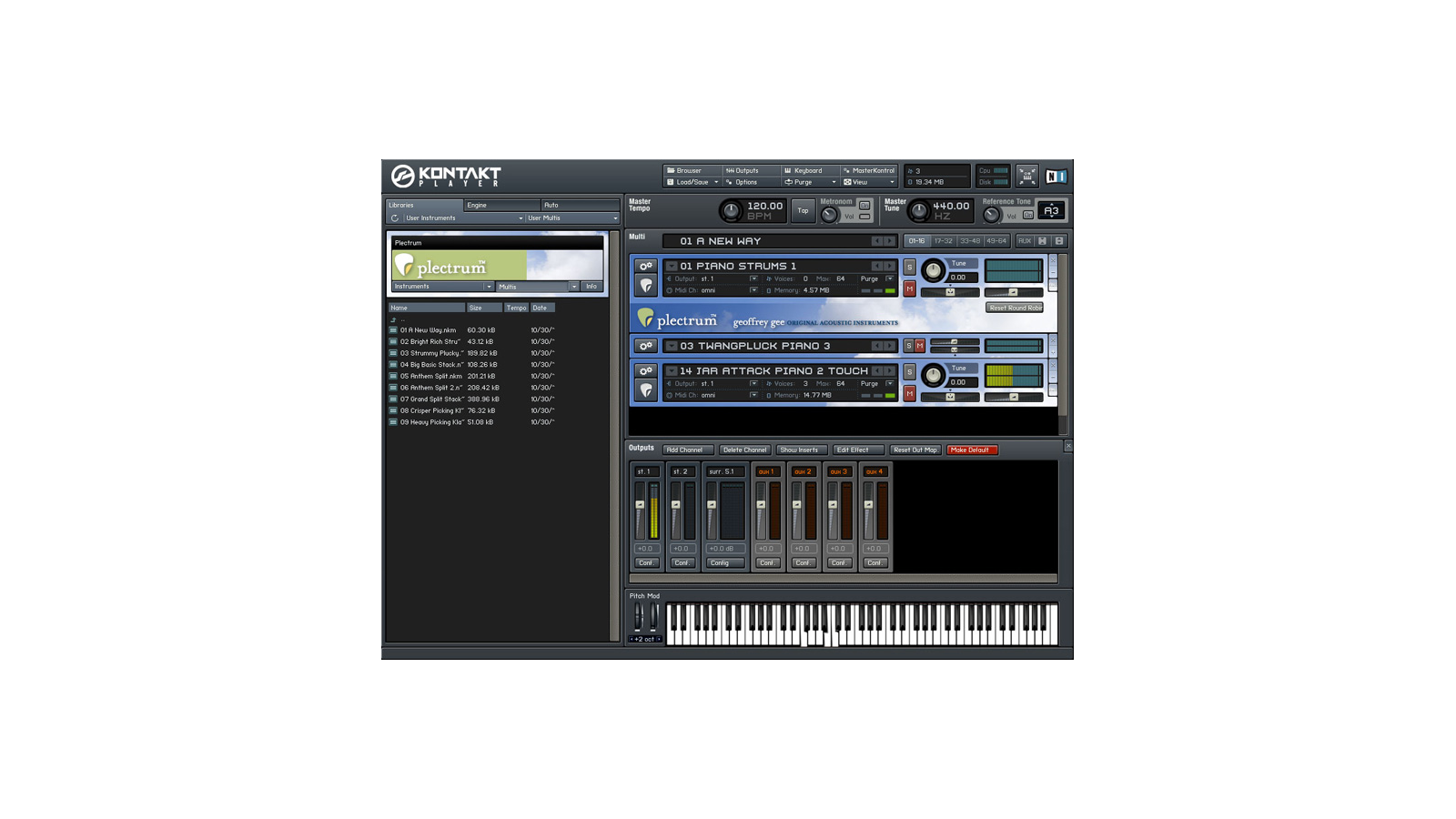Image resolution: width=1456 pixels, height=819 pixels.
Task: Open the Options dialog
Action: (x=751, y=182)
